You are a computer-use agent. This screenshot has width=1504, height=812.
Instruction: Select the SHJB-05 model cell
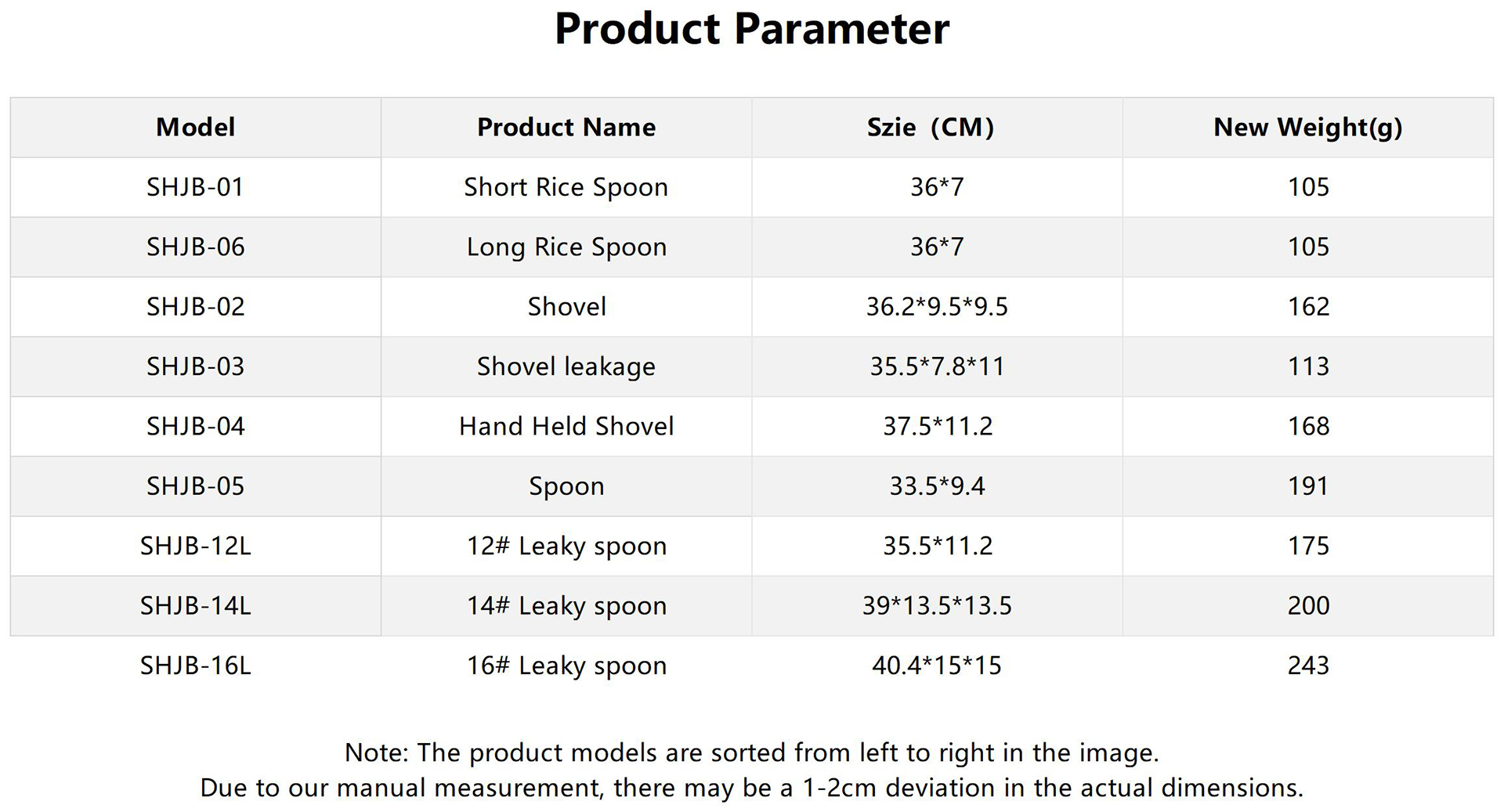click(195, 486)
